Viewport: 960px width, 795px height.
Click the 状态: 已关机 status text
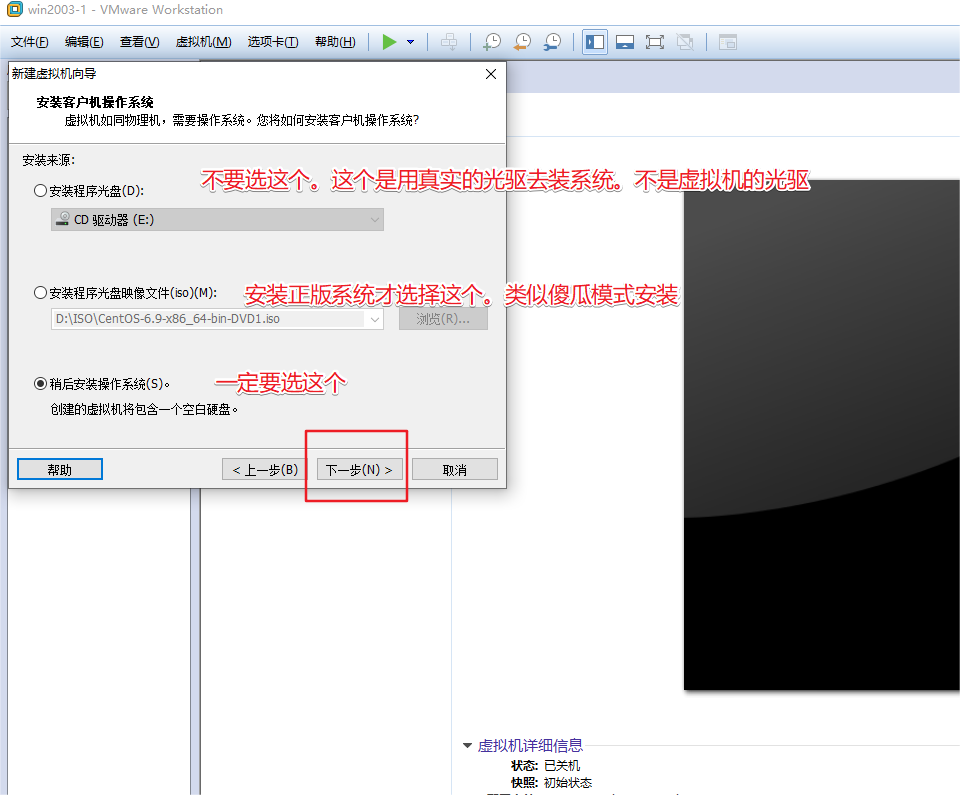tap(546, 766)
